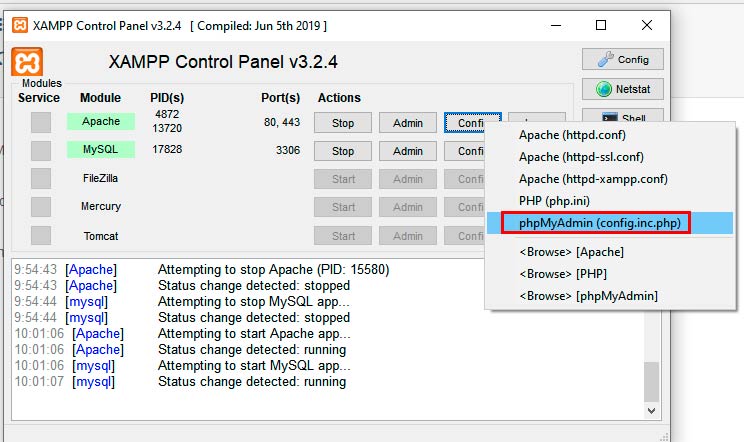The width and height of the screenshot is (744, 442).
Task: Click the 10:01:07 log timestamp
Action: pyautogui.click(x=39, y=382)
